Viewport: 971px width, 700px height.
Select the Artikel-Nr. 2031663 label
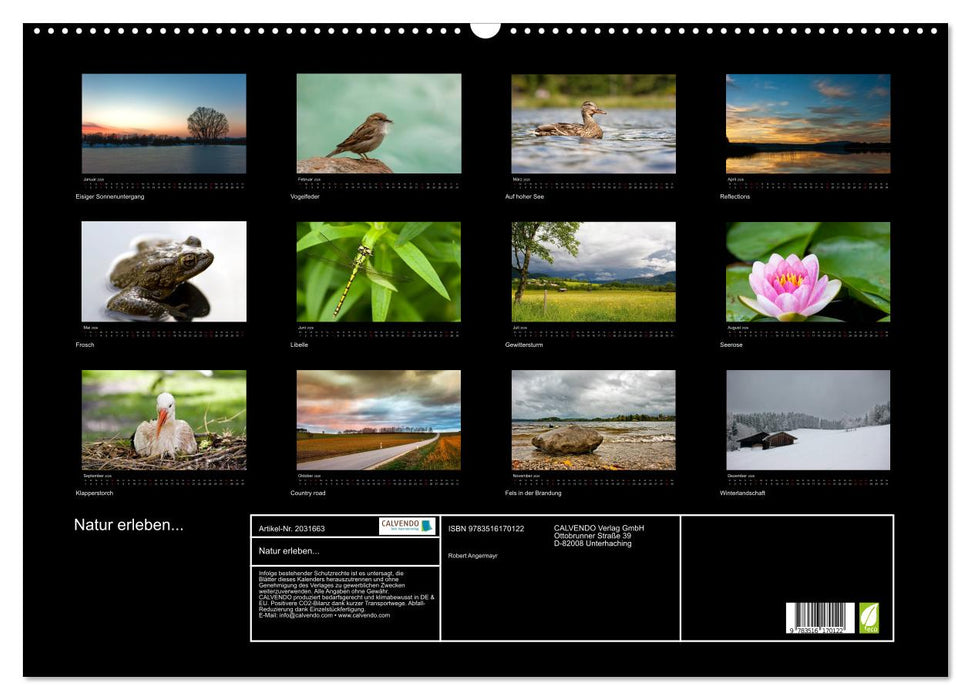coord(293,528)
